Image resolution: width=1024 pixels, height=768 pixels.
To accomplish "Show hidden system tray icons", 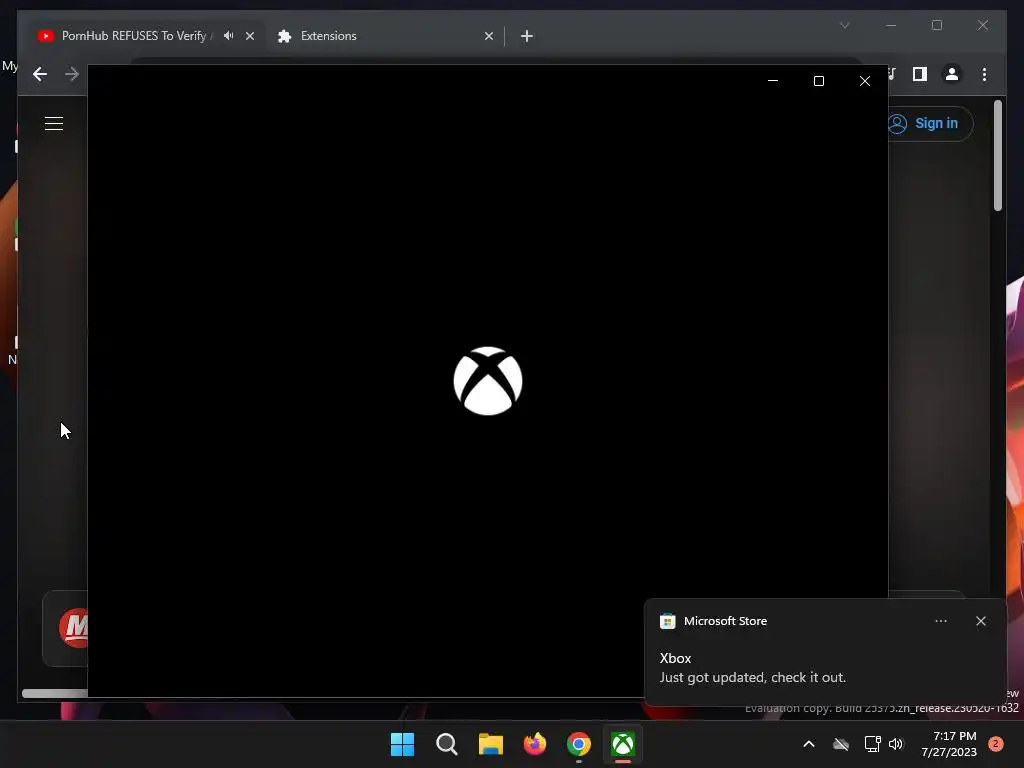I will 808,744.
